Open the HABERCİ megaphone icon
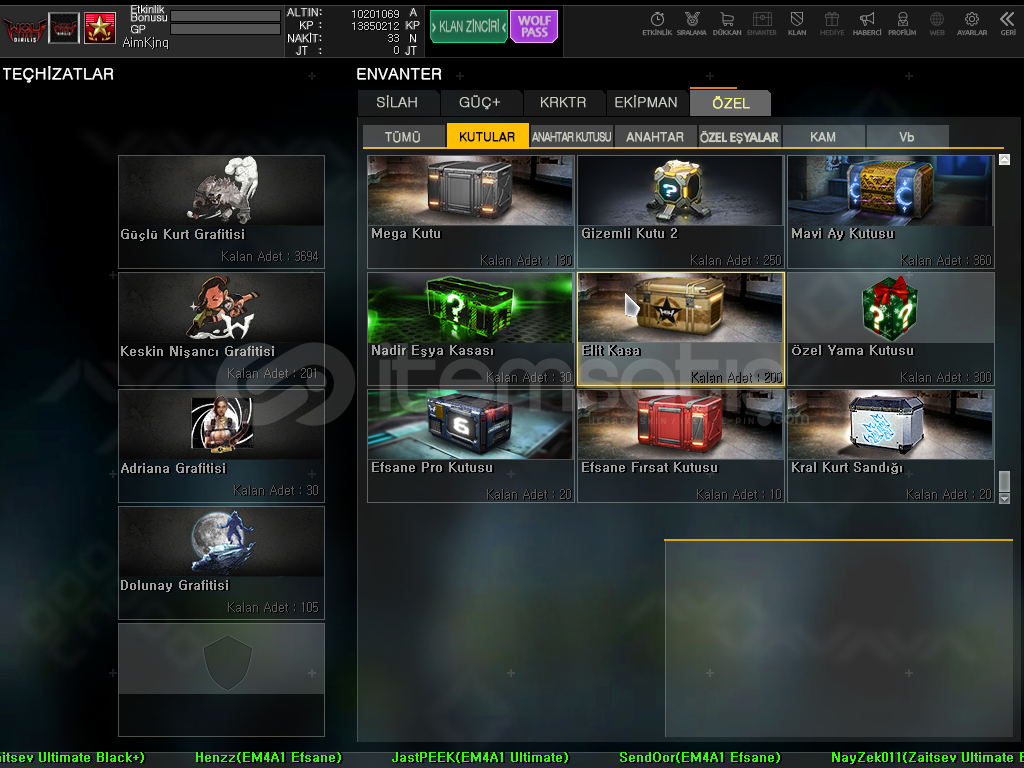This screenshot has width=1024, height=768. 867,24
